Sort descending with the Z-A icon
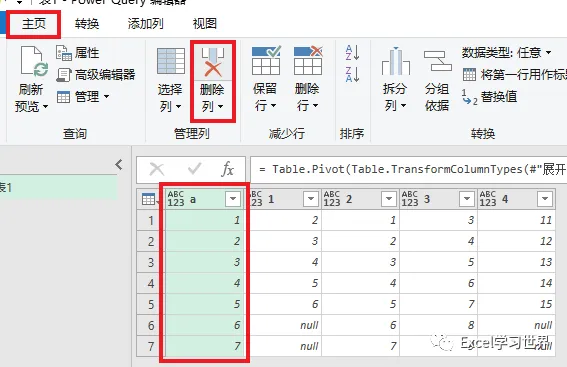The width and height of the screenshot is (567, 367). tap(352, 74)
